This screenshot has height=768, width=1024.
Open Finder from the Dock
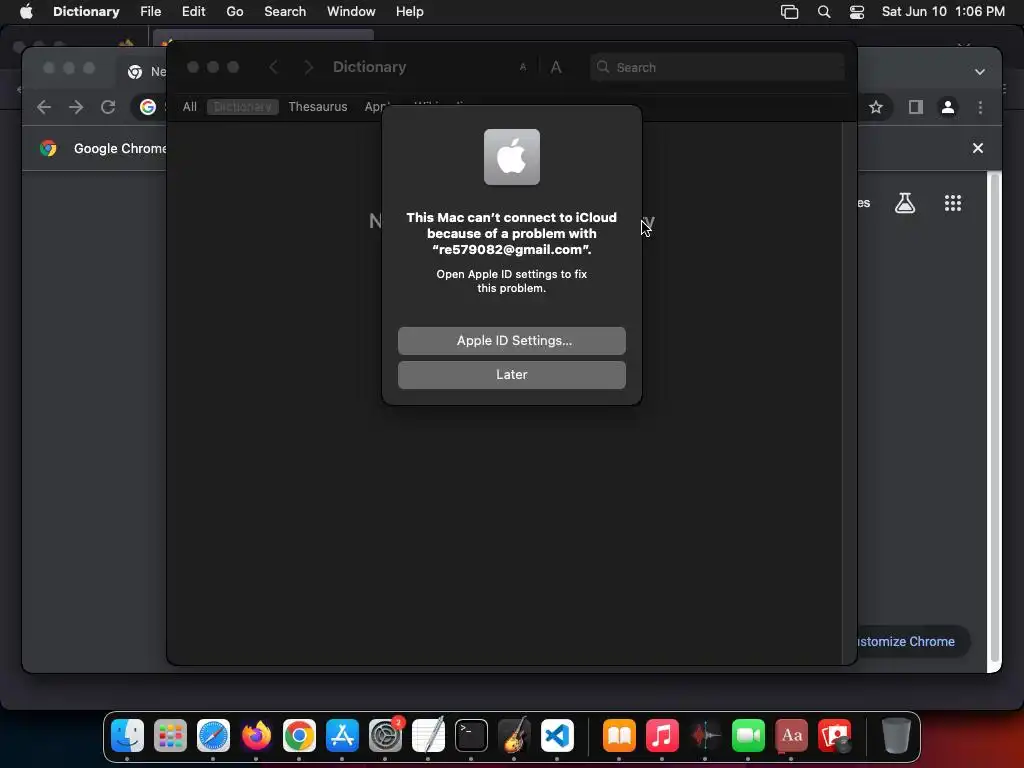pyautogui.click(x=127, y=736)
